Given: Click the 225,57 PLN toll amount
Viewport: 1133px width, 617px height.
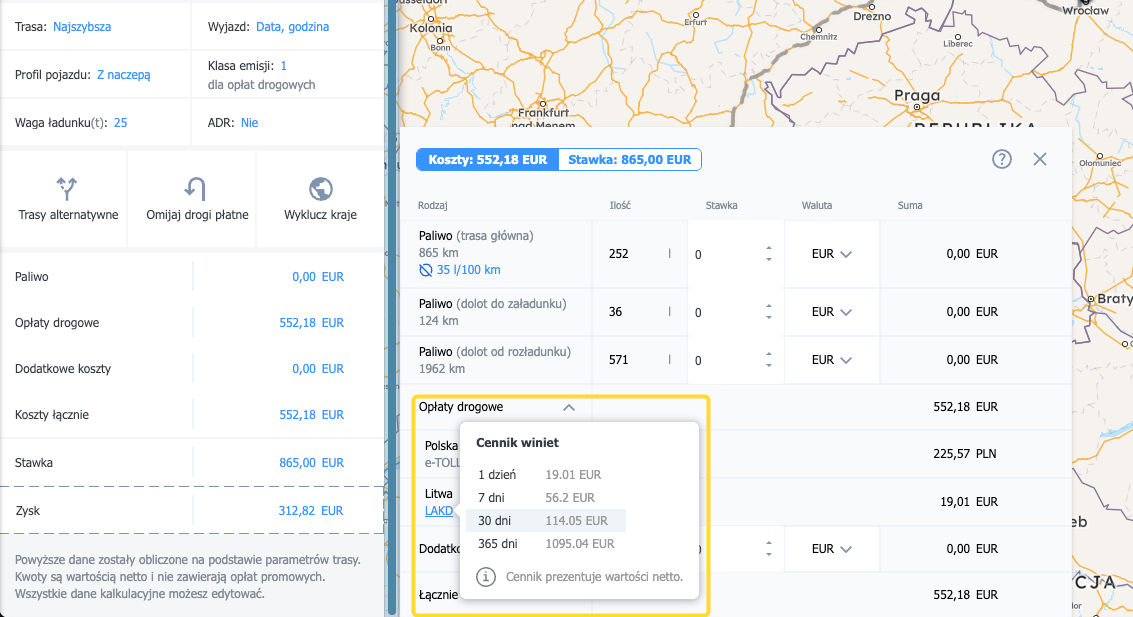Looking at the screenshot, I should (965, 454).
